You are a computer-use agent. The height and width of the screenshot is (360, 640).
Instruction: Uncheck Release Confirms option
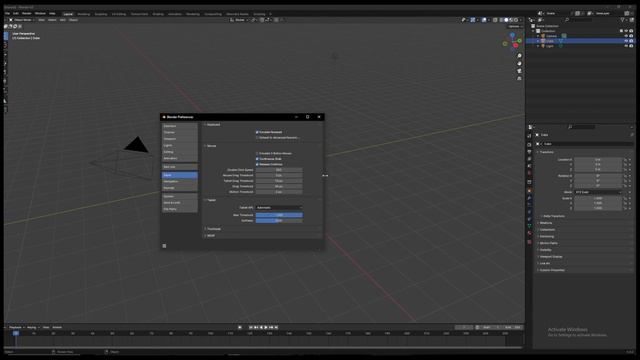click(x=257, y=164)
